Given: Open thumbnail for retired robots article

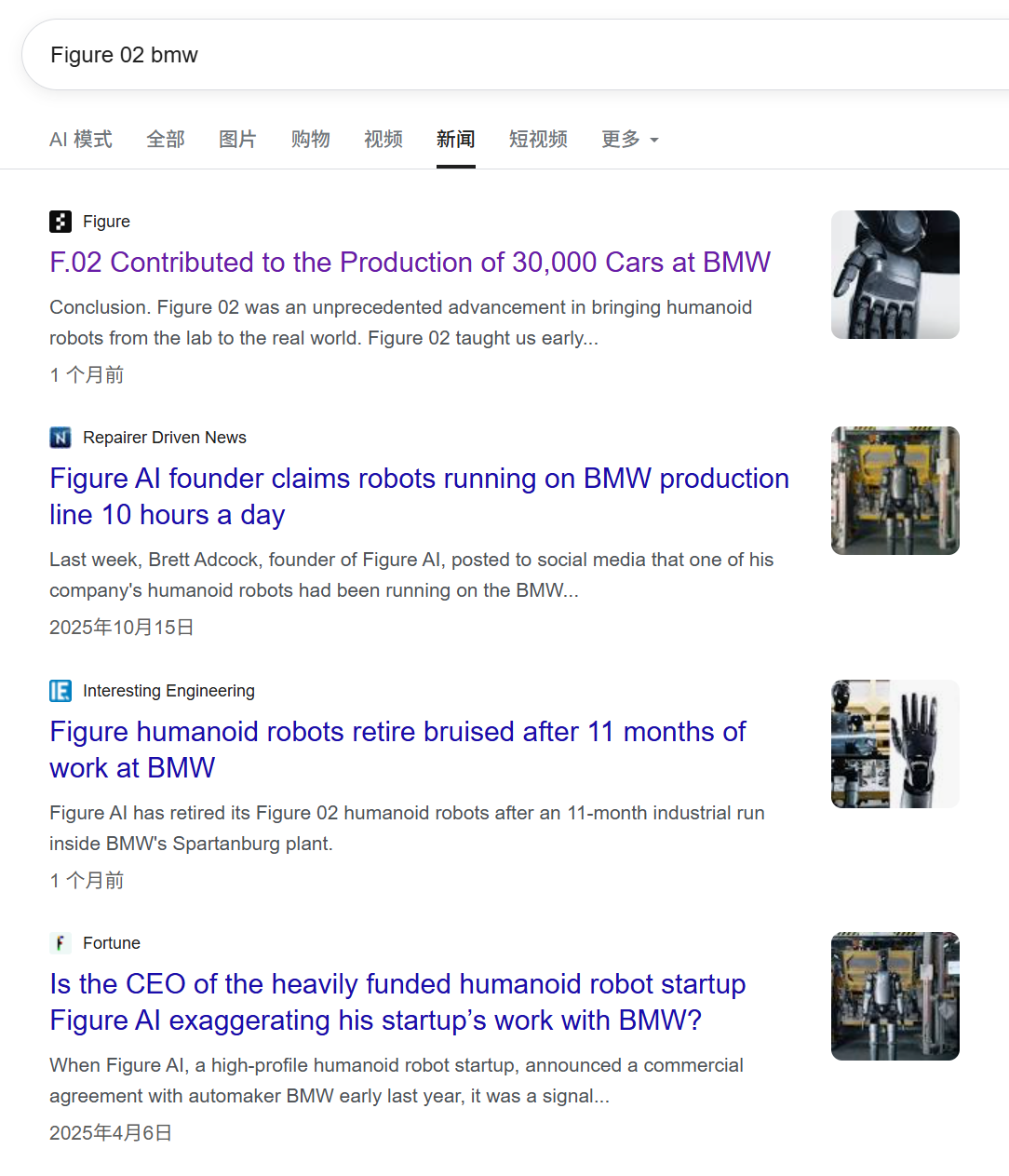Looking at the screenshot, I should [x=895, y=744].
